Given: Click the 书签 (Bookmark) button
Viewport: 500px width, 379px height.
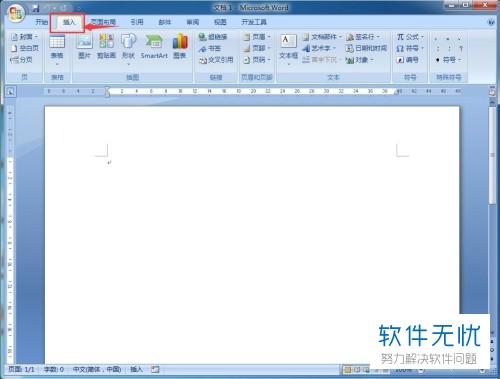Looking at the screenshot, I should 210,48.
